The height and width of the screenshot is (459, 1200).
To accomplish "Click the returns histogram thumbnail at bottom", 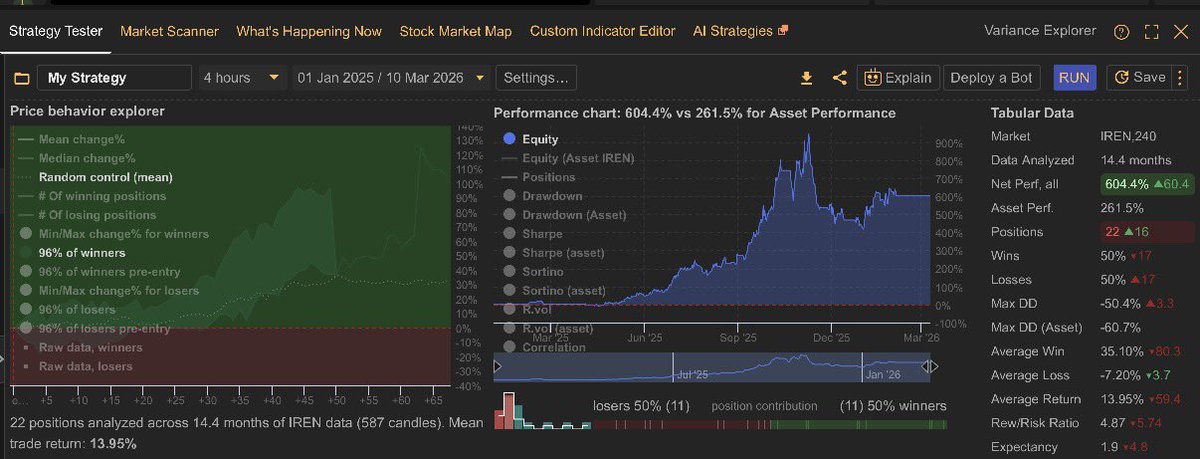I will pos(541,412).
